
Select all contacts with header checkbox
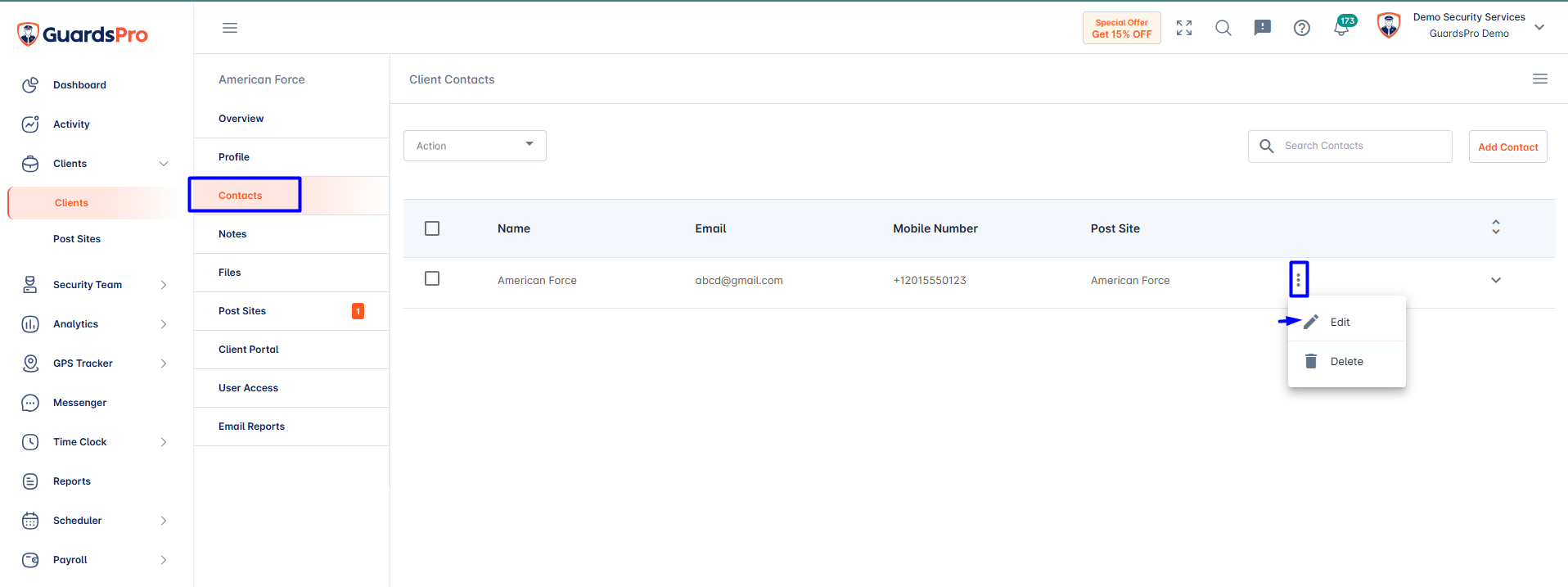(x=432, y=228)
